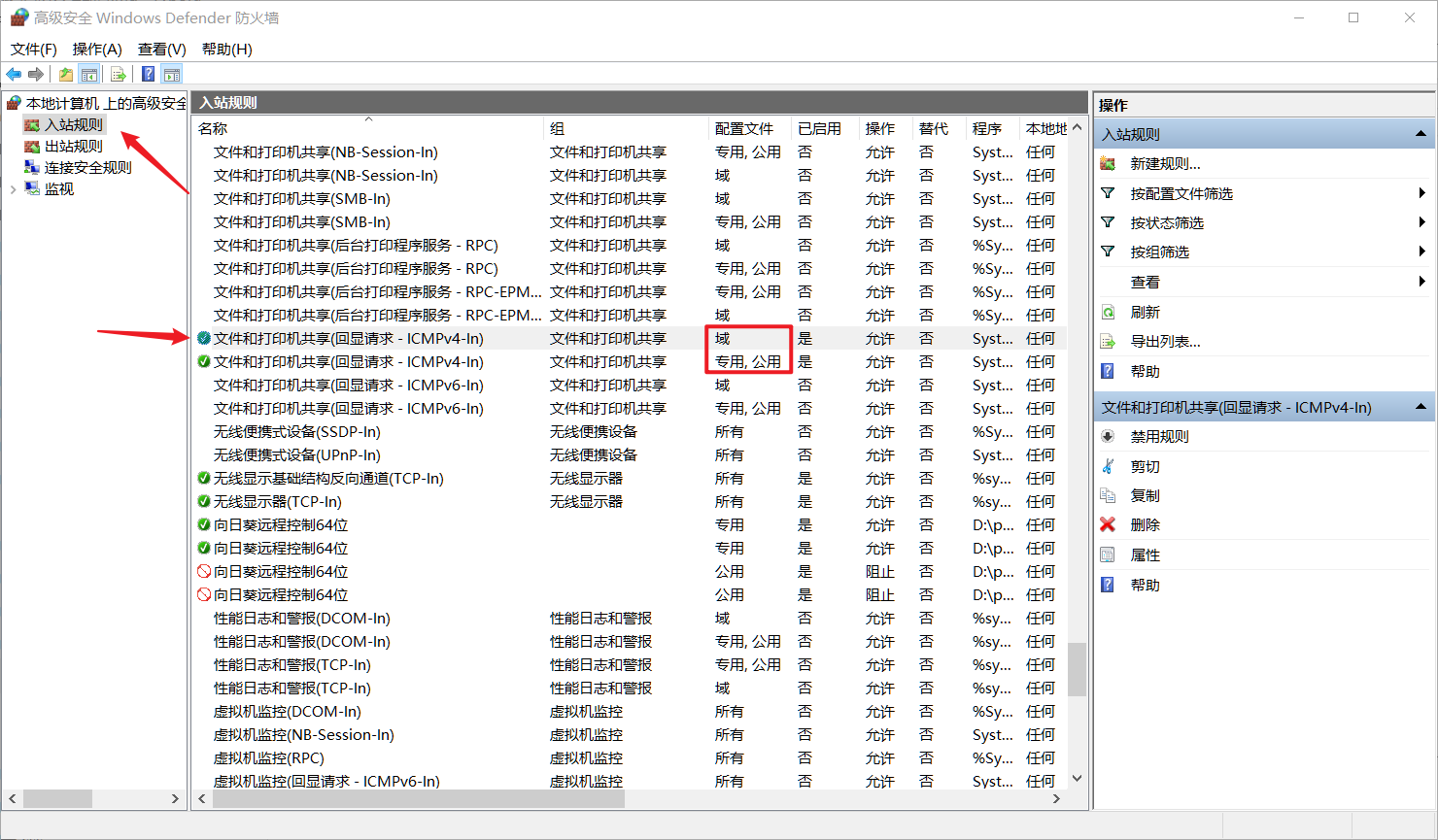Click the green 刷新 refresh icon
Viewport: 1438px width, 840px height.
pyautogui.click(x=1108, y=312)
